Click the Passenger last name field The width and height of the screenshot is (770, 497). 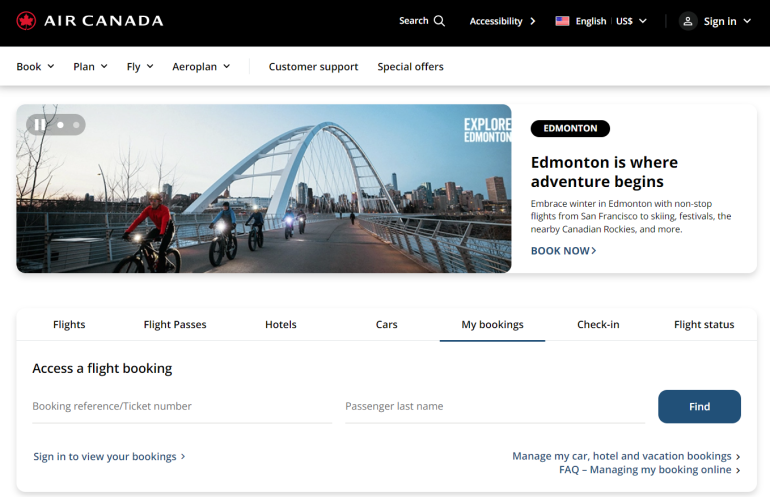coord(494,407)
